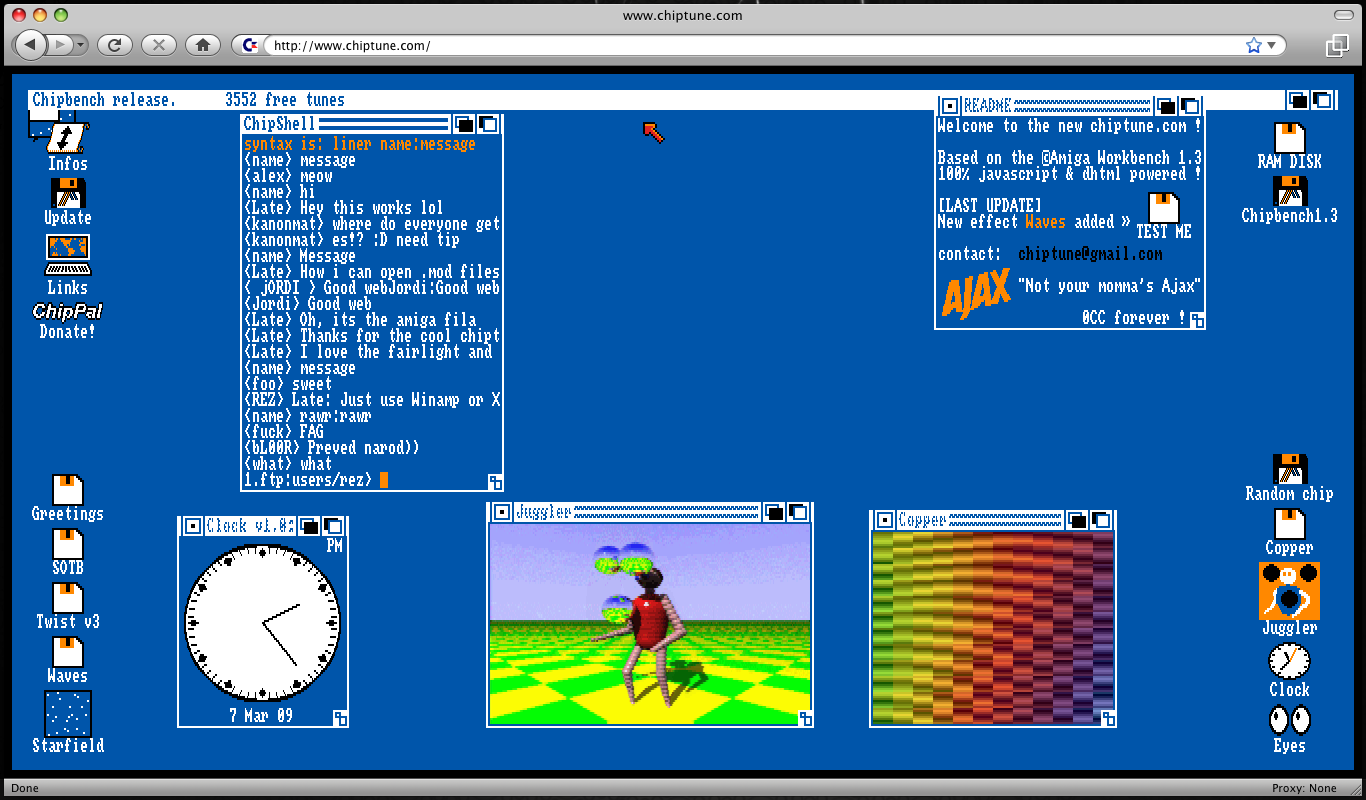This screenshot has height=800, width=1366.
Task: Click the analog clock face
Action: click(x=263, y=622)
